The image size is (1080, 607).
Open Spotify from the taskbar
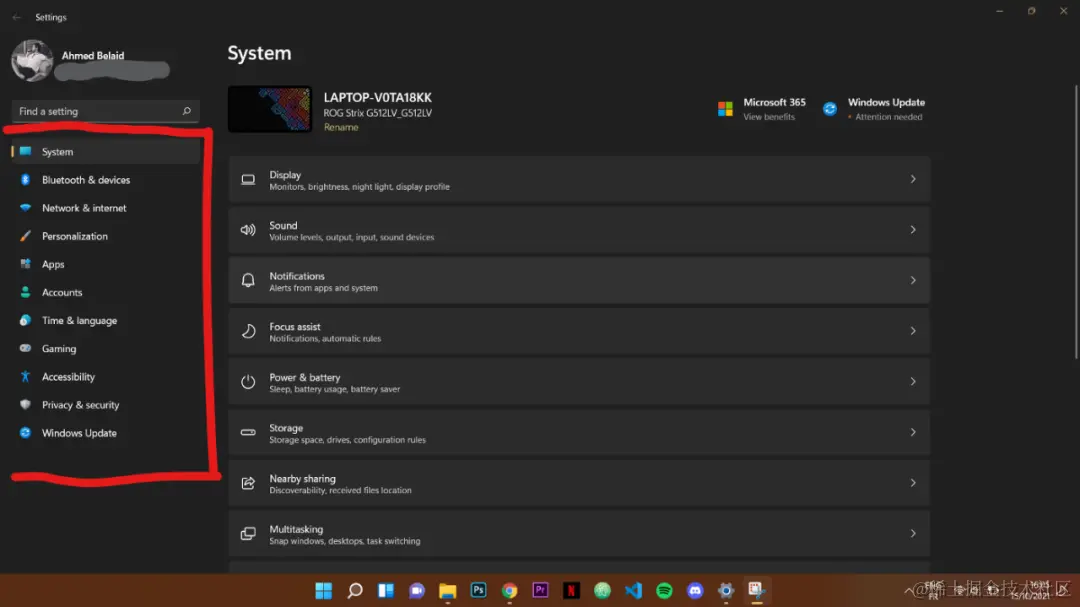[665, 590]
